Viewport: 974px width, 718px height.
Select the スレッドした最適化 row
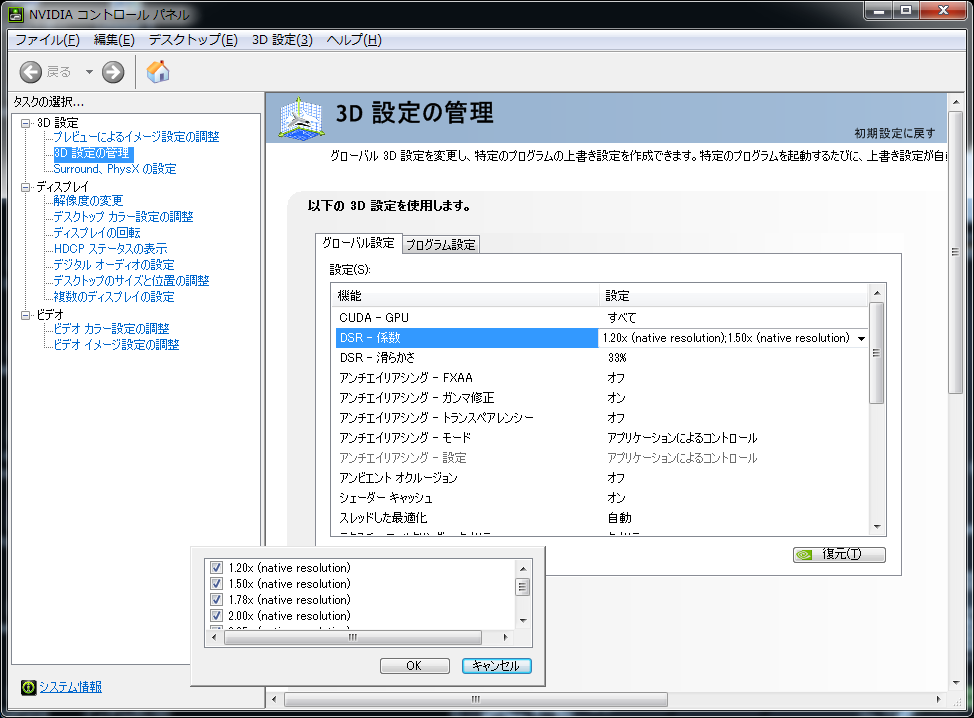coord(601,518)
